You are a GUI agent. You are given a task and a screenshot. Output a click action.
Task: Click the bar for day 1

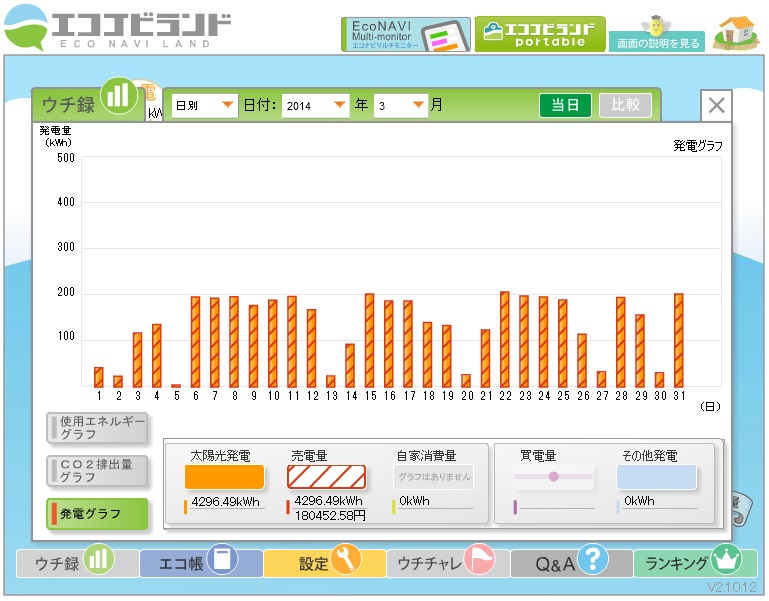coord(99,377)
